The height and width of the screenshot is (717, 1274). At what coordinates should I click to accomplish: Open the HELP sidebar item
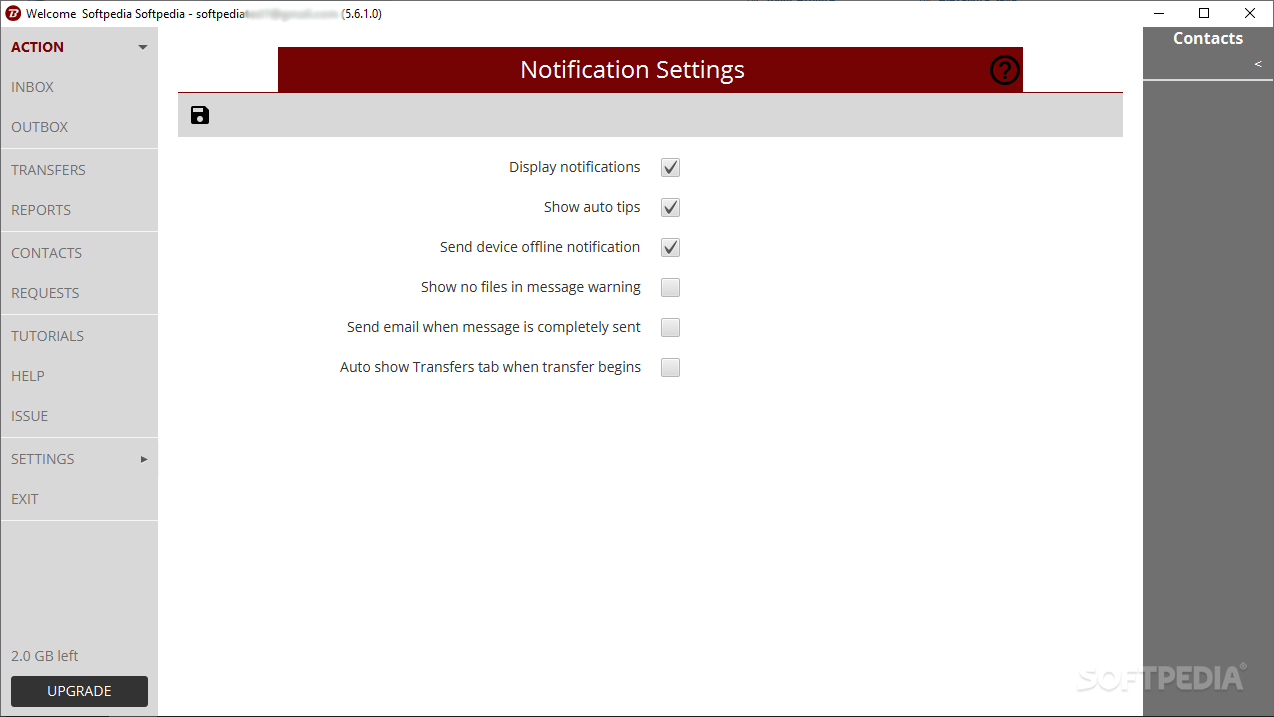(x=28, y=376)
